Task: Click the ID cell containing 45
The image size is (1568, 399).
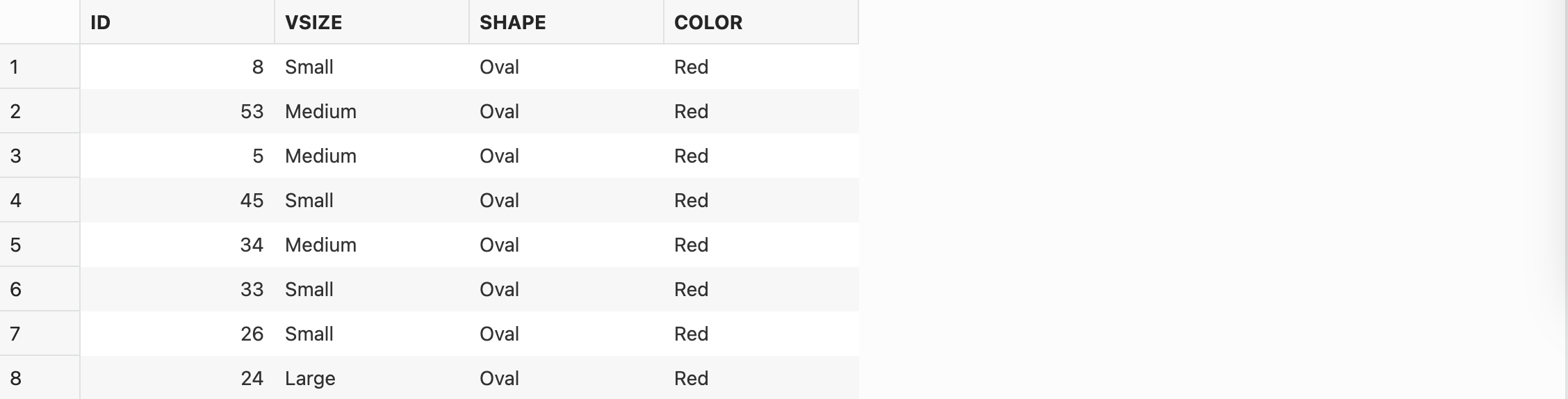Action: pos(177,200)
